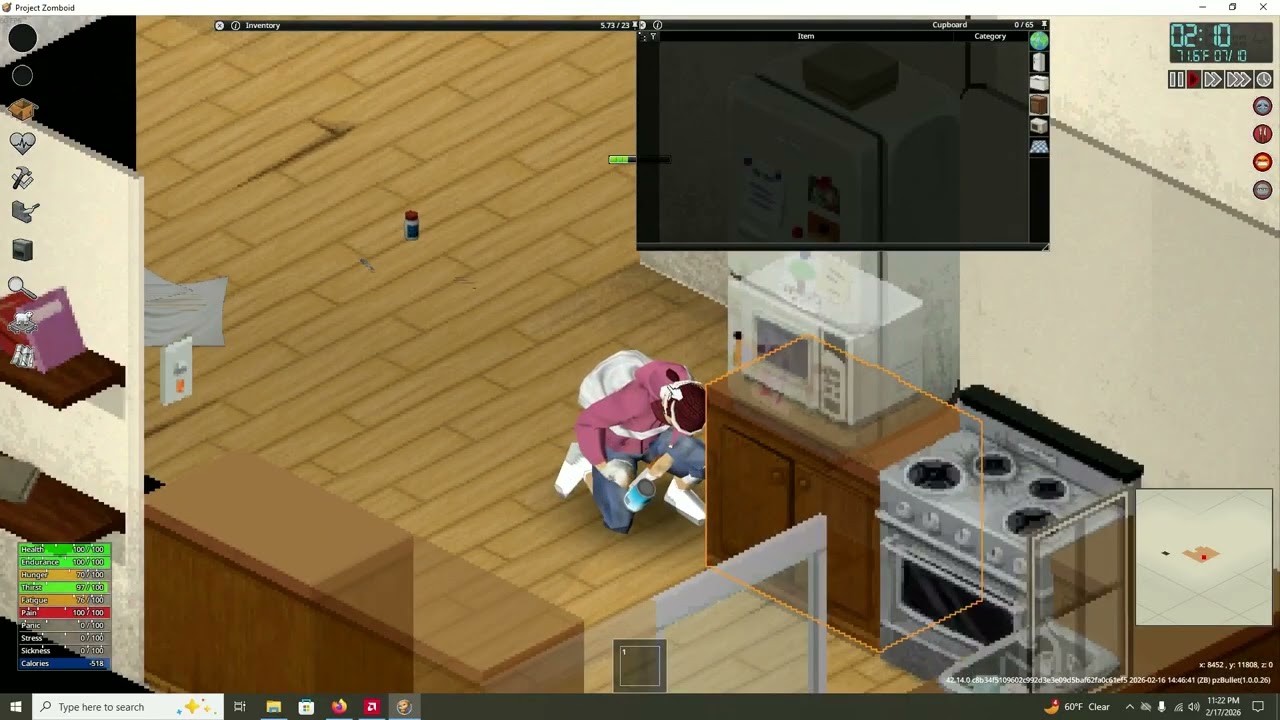Viewport: 1280px width, 720px height.
Task: Open File Explorer from the taskbar
Action: (273, 707)
